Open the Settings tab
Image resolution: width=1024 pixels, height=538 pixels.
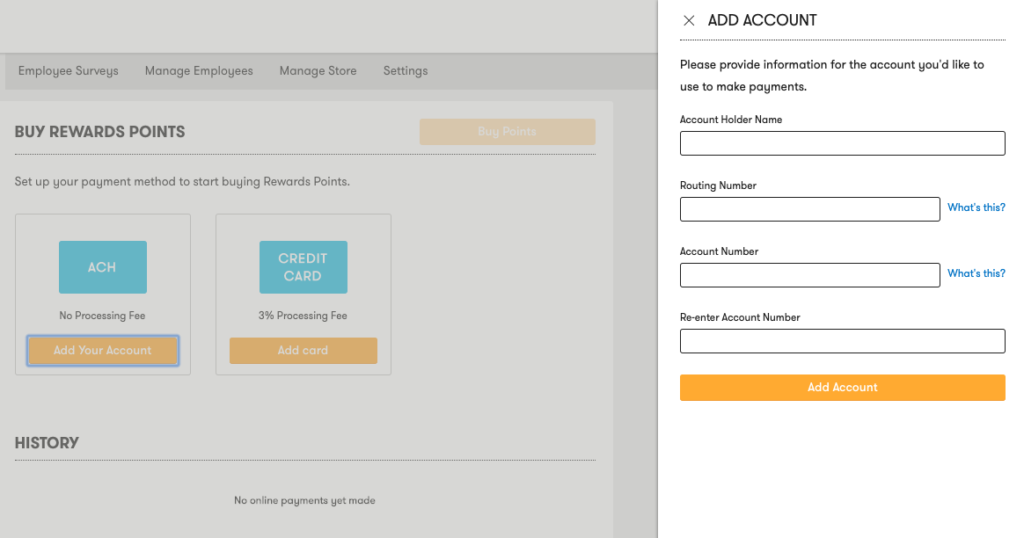[406, 71]
